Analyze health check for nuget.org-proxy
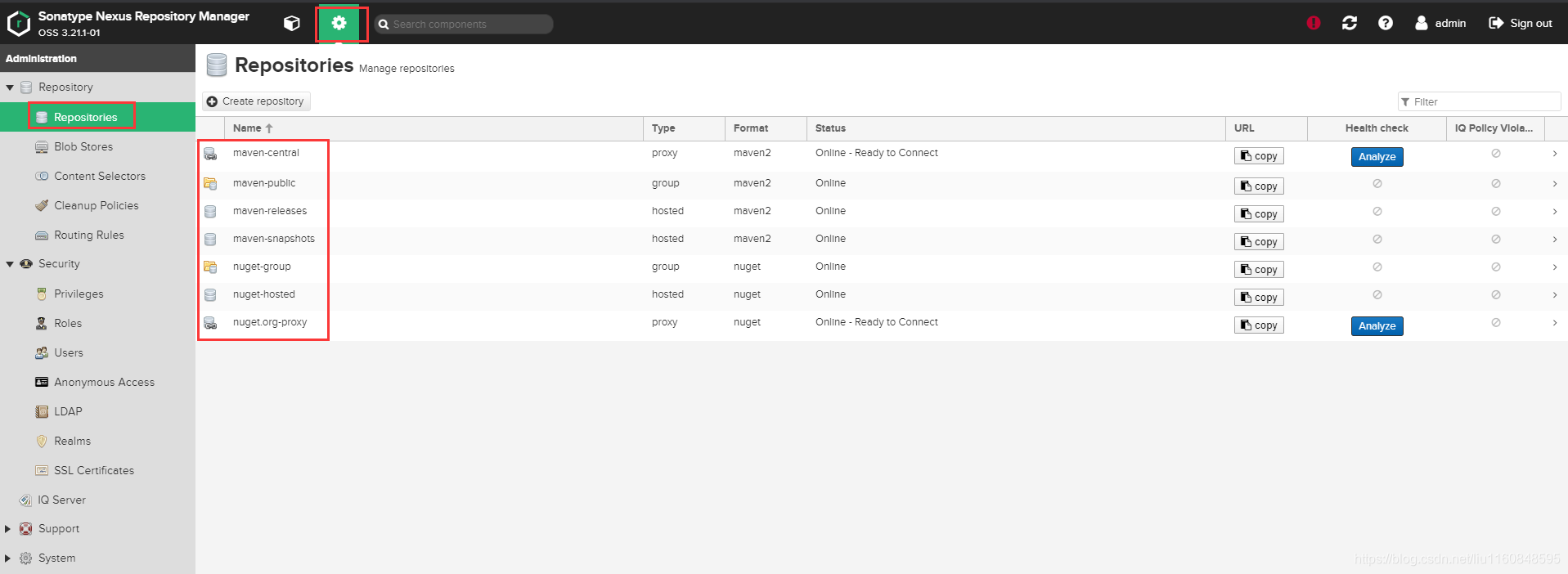Screen dimensions: 1568x574 click(x=1377, y=326)
